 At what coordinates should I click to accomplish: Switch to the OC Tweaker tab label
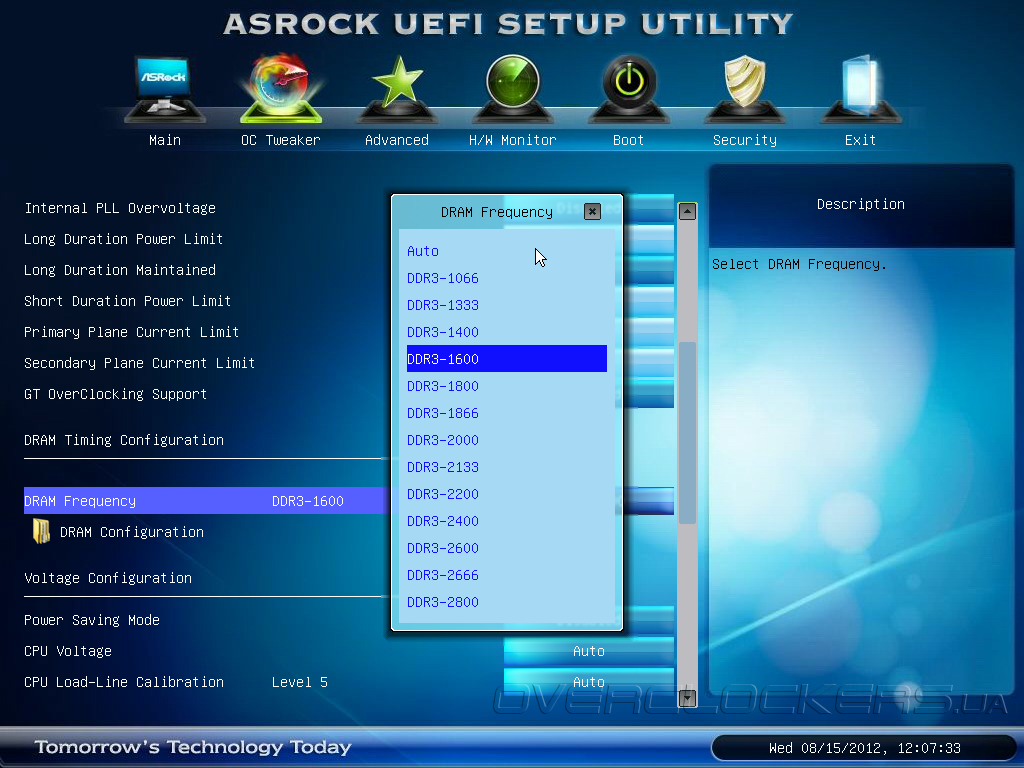(281, 140)
